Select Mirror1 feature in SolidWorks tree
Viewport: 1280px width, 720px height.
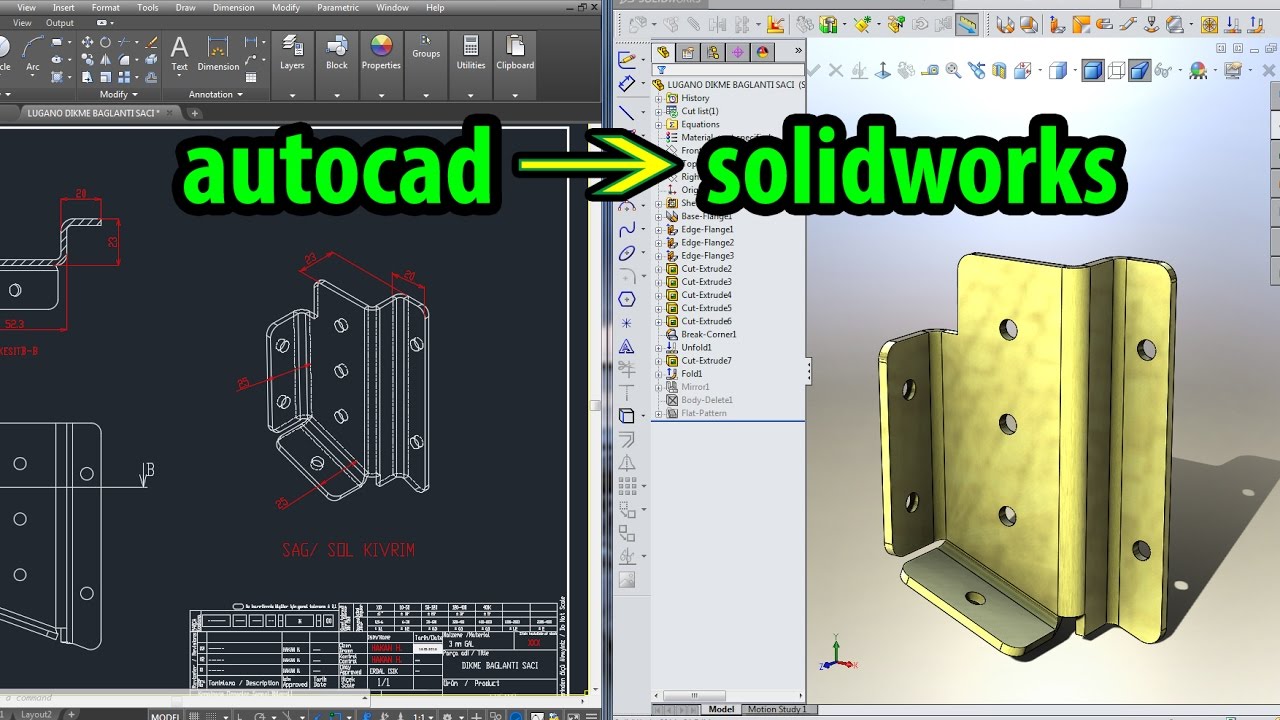(695, 387)
